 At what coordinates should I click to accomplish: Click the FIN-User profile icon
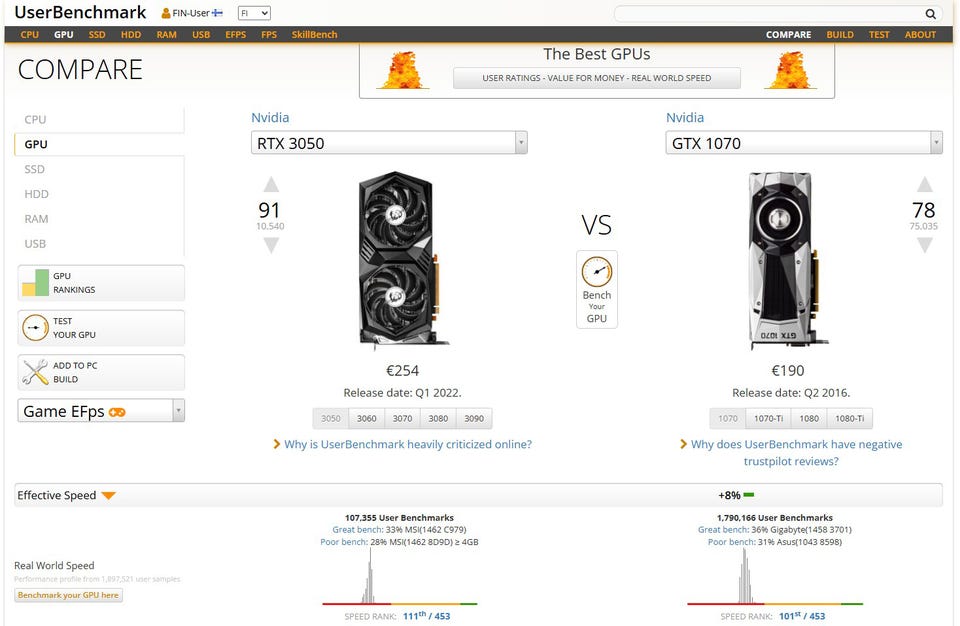pyautogui.click(x=166, y=13)
